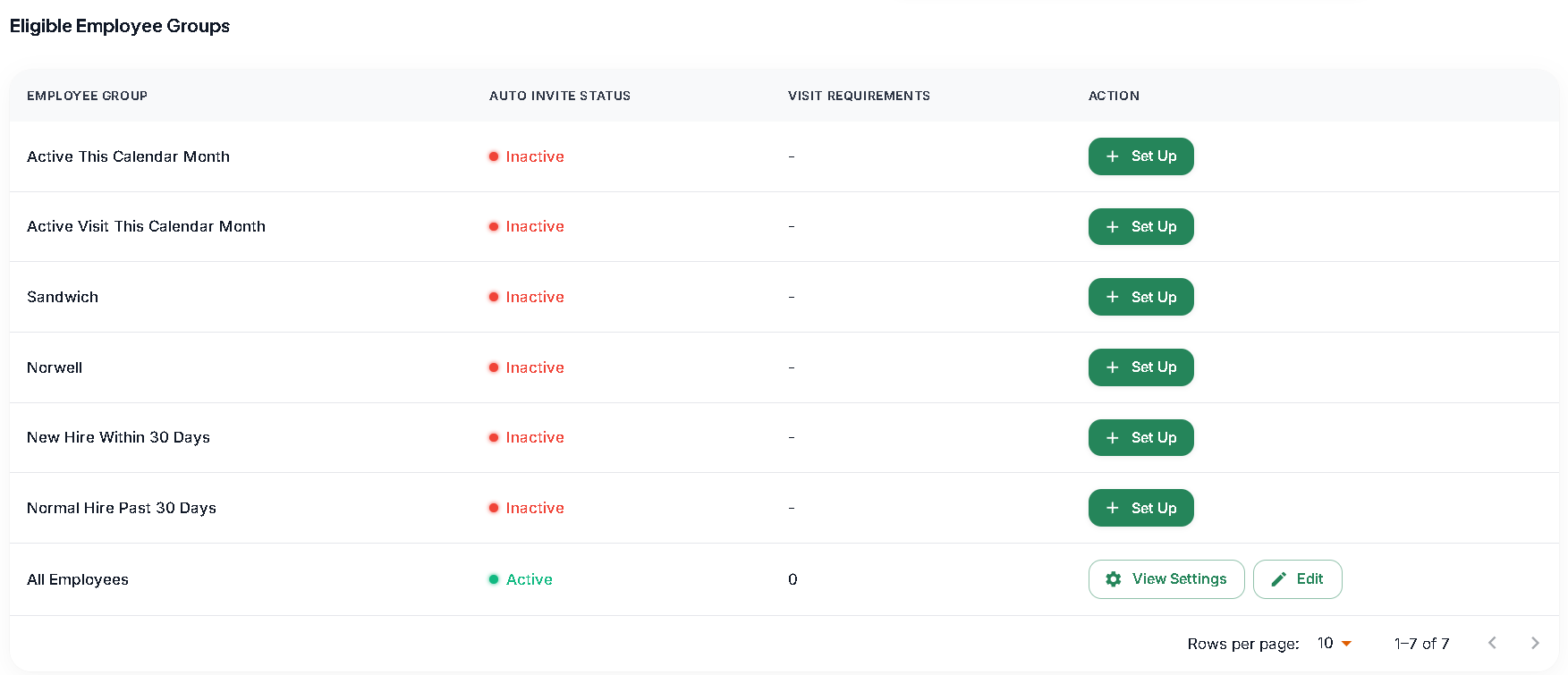Go to the previous page of results
The height and width of the screenshot is (675, 1568).
[1492, 643]
